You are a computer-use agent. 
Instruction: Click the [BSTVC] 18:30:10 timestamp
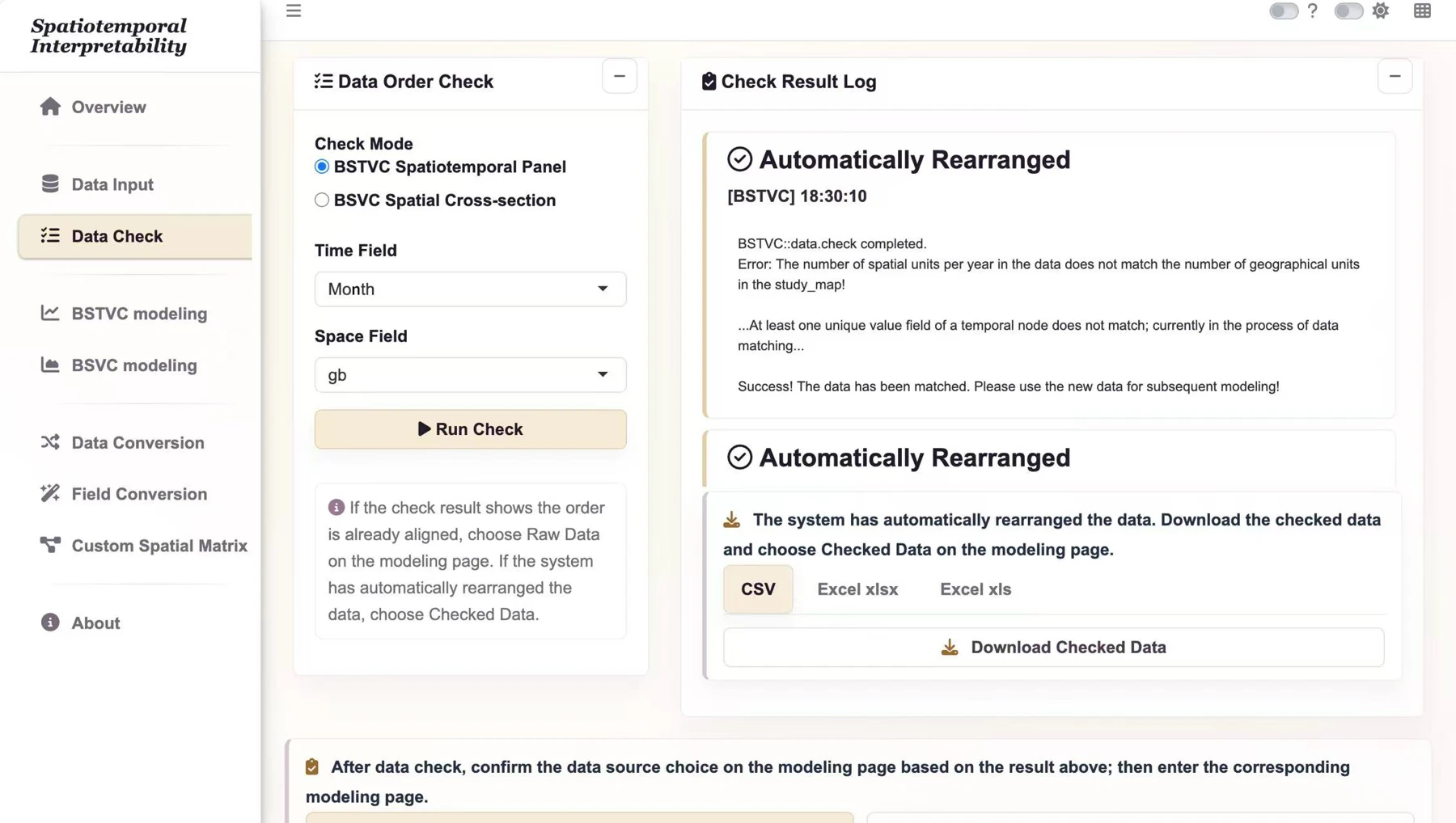coord(797,196)
